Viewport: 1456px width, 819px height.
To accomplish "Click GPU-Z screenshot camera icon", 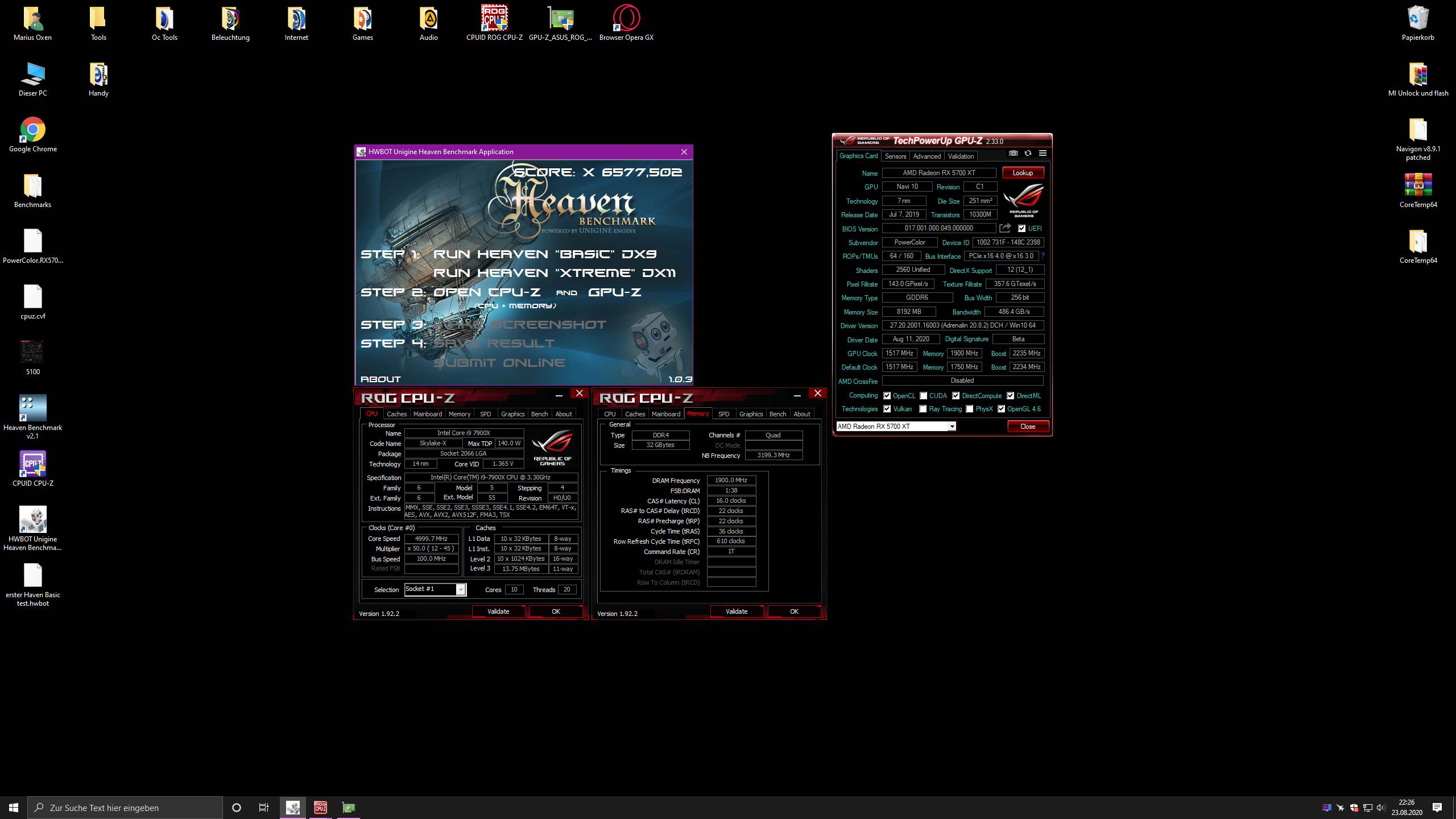I will click(1014, 153).
